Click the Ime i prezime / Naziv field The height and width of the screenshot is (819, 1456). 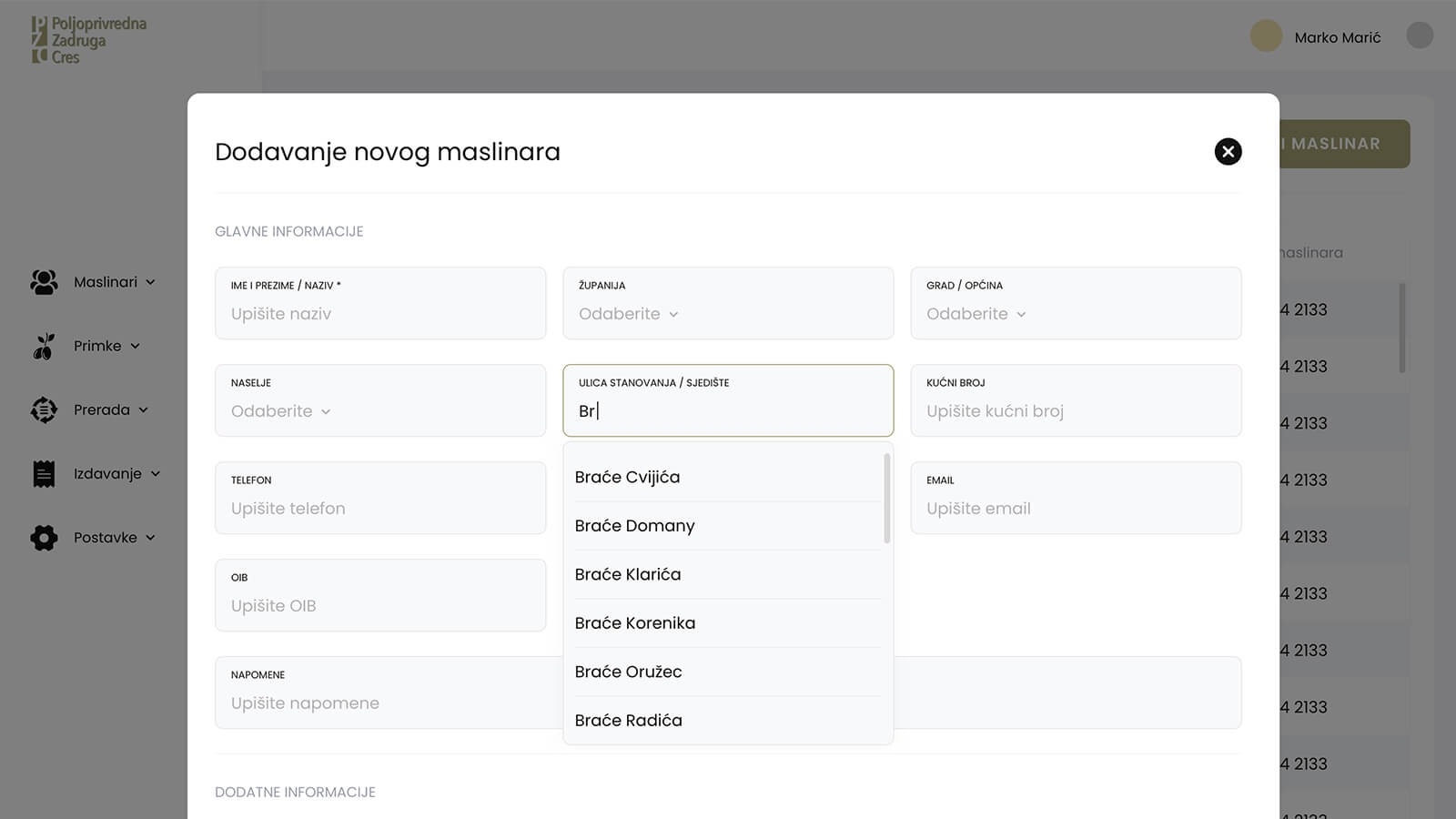pyautogui.click(x=380, y=303)
